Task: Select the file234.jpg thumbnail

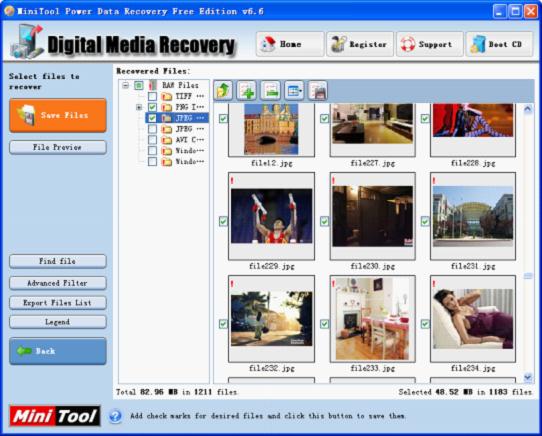Action: (473, 319)
